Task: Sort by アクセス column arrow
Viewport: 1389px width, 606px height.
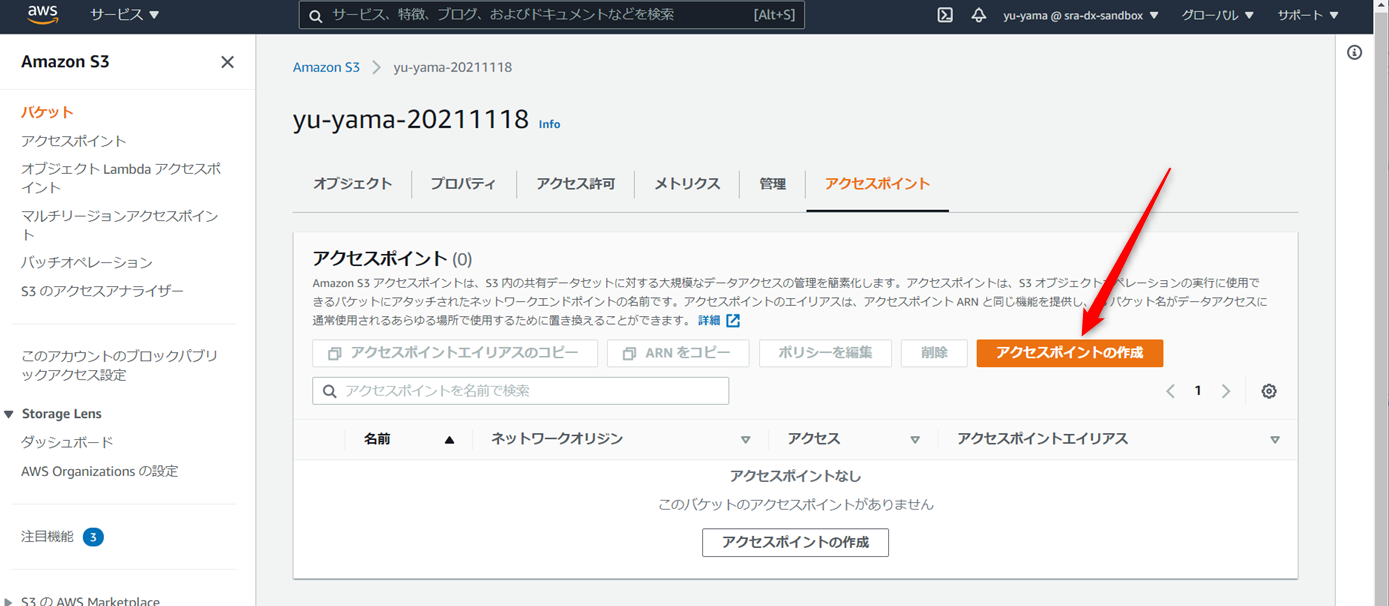Action: (915, 440)
